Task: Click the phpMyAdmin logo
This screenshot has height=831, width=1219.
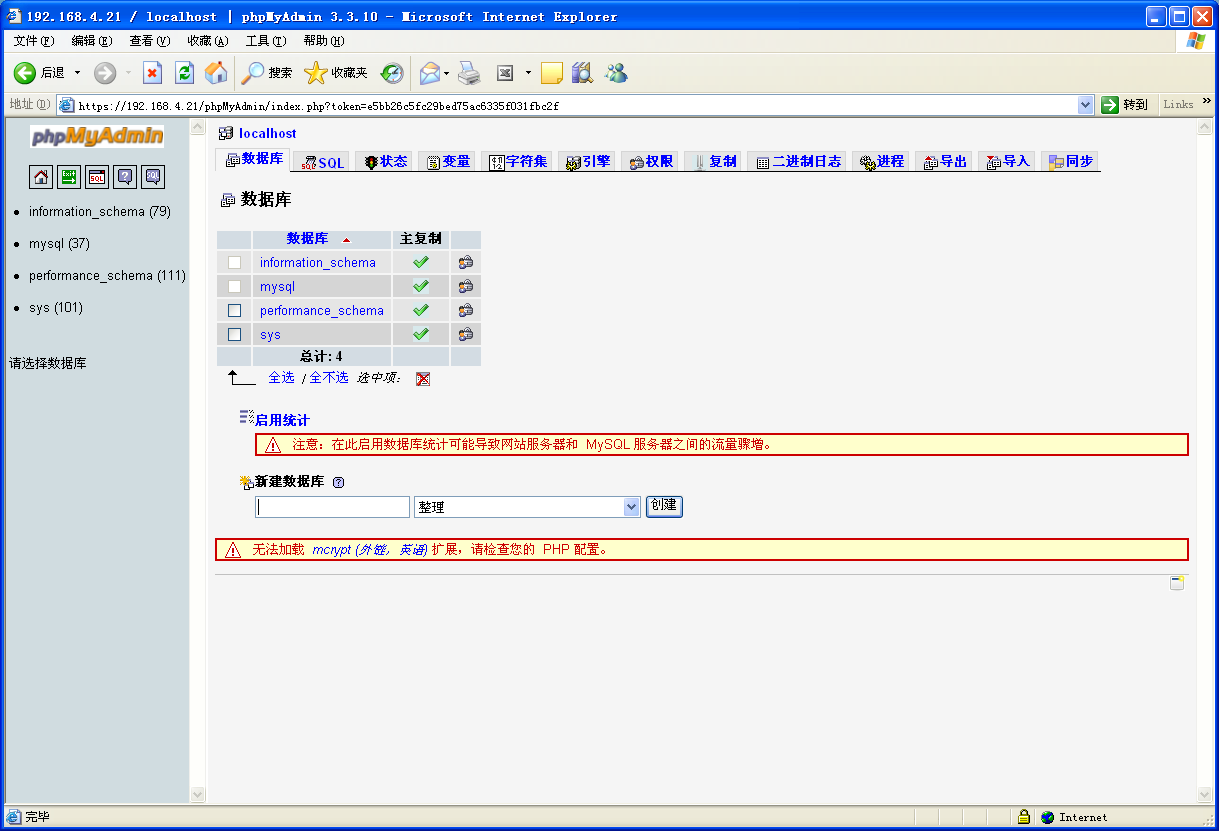Action: [x=97, y=137]
